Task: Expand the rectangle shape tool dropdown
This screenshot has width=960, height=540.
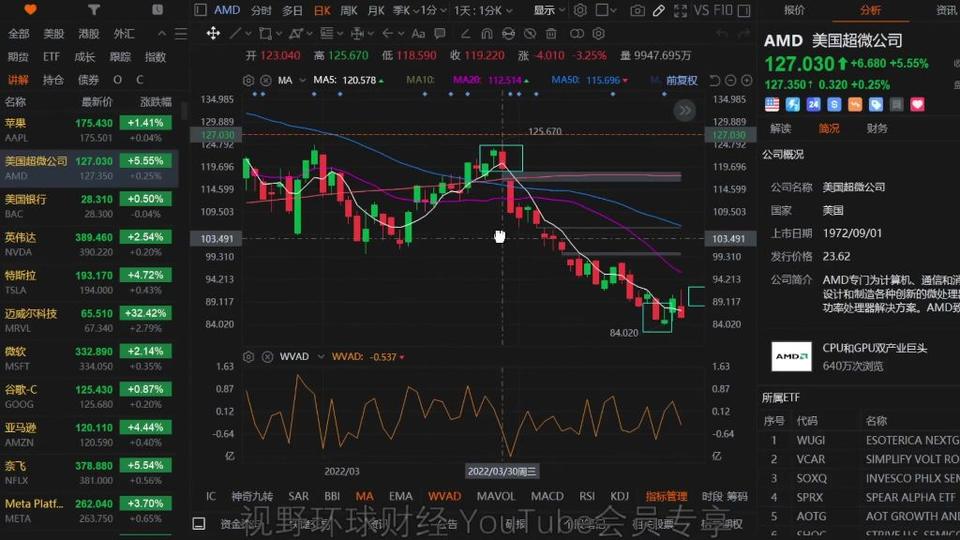Action: coord(279,34)
